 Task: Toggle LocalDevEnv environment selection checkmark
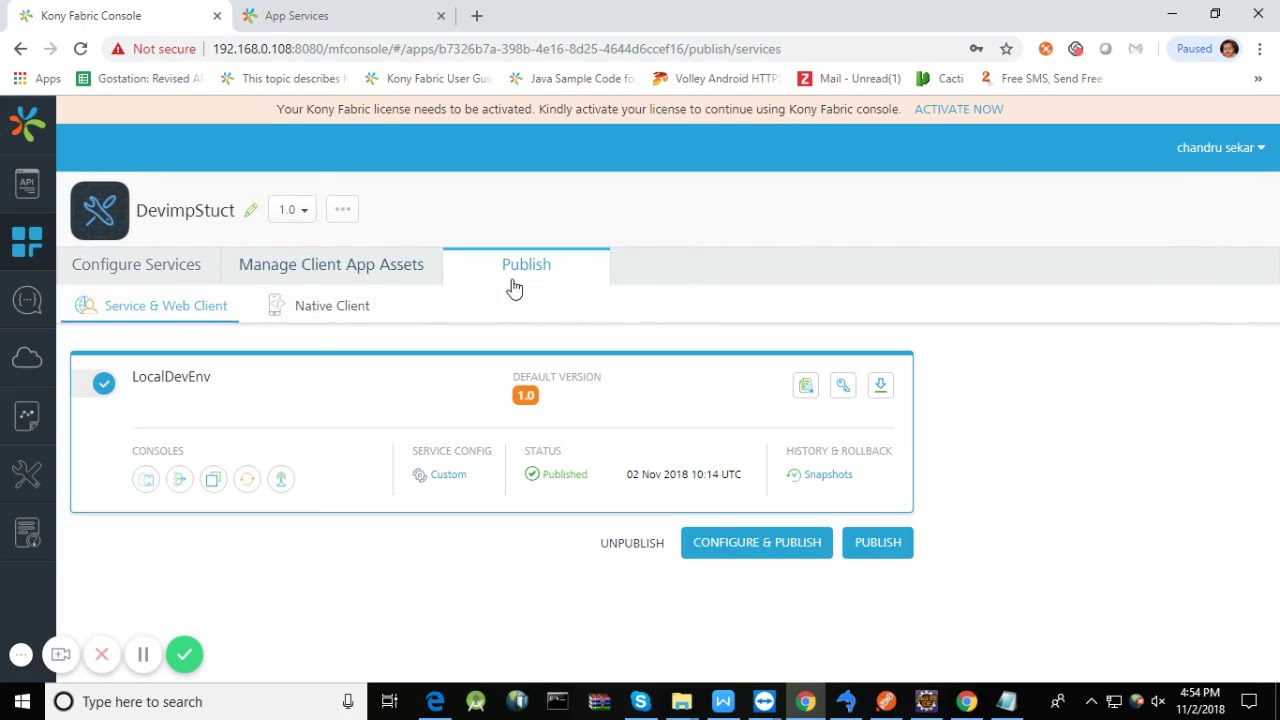coord(104,383)
